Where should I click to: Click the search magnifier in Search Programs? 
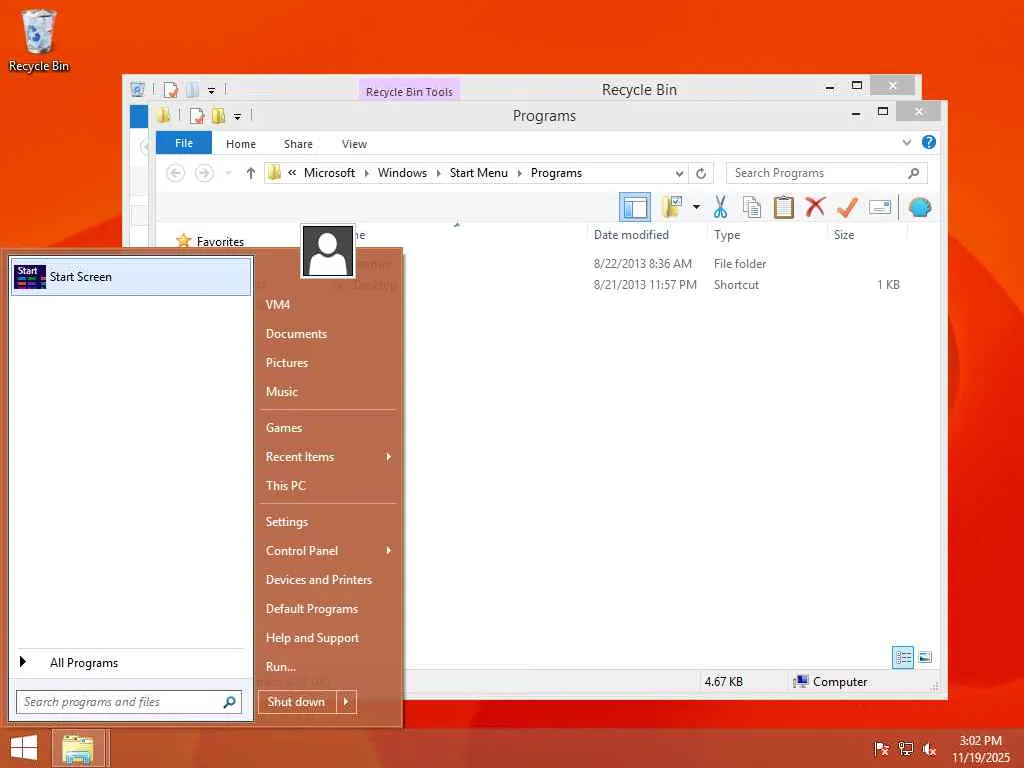tap(914, 173)
